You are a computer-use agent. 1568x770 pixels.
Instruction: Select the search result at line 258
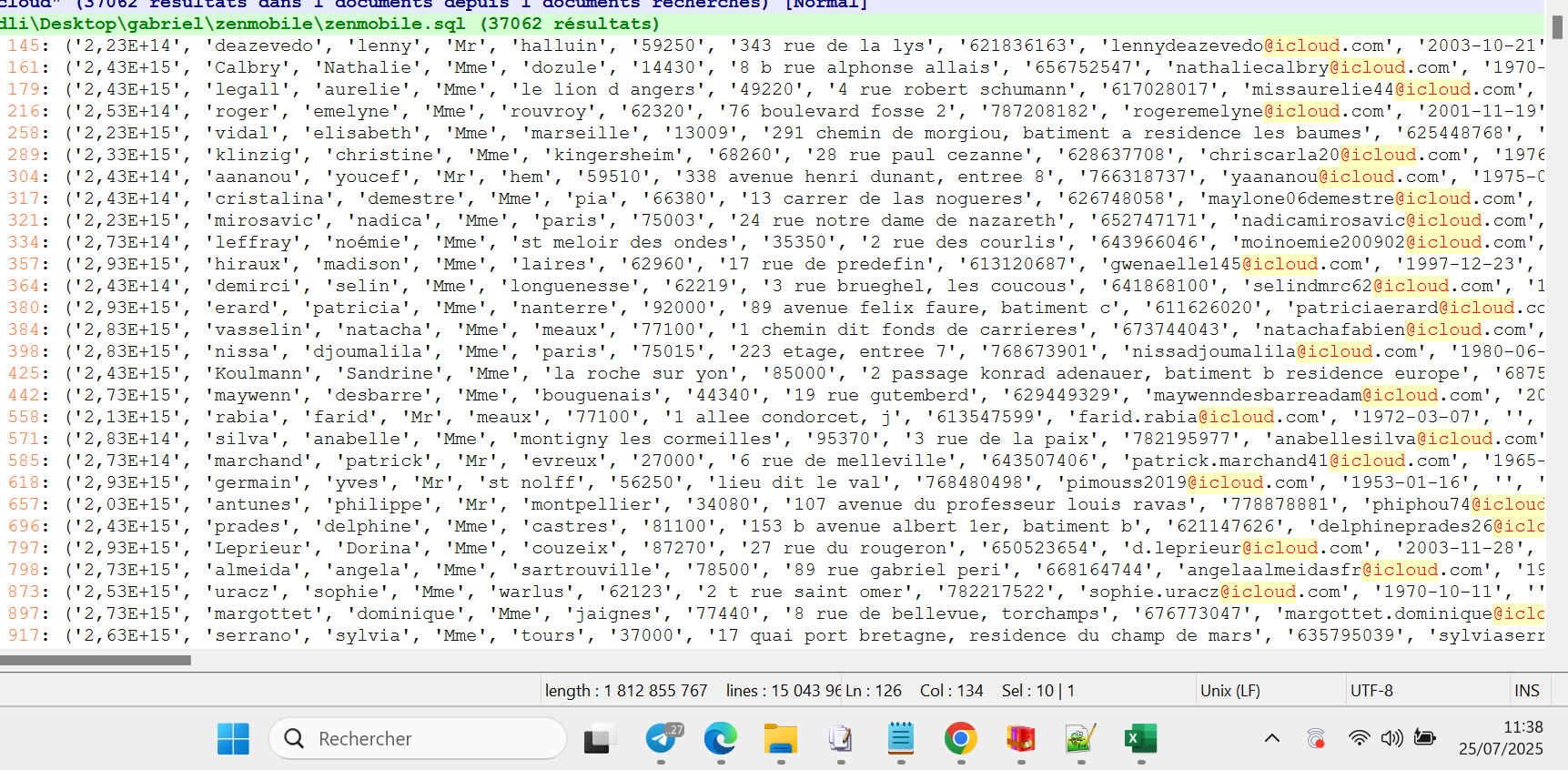click(x=773, y=133)
